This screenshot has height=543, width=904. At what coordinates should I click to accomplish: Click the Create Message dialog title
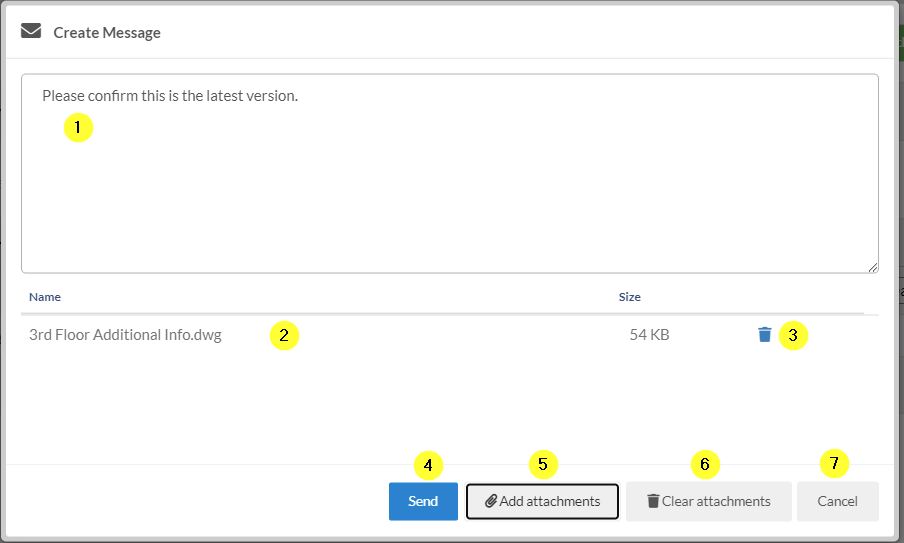pyautogui.click(x=107, y=32)
